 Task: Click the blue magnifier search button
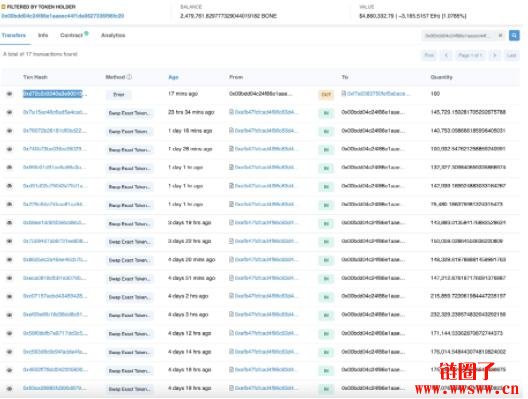coord(514,35)
